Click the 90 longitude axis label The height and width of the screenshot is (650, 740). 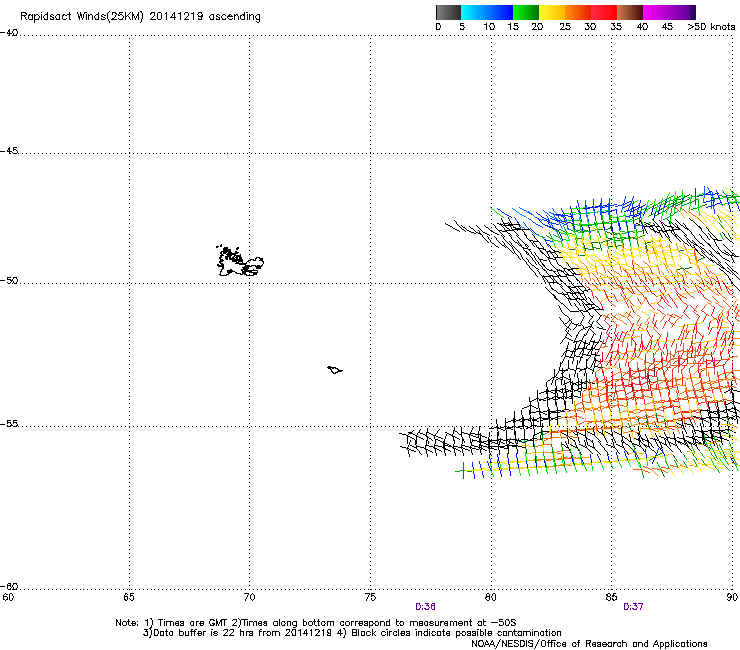(x=732, y=597)
